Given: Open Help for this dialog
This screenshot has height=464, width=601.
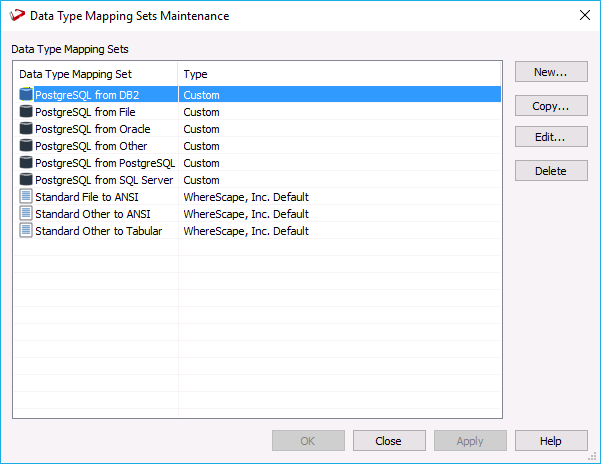Looking at the screenshot, I should pyautogui.click(x=551, y=441).
